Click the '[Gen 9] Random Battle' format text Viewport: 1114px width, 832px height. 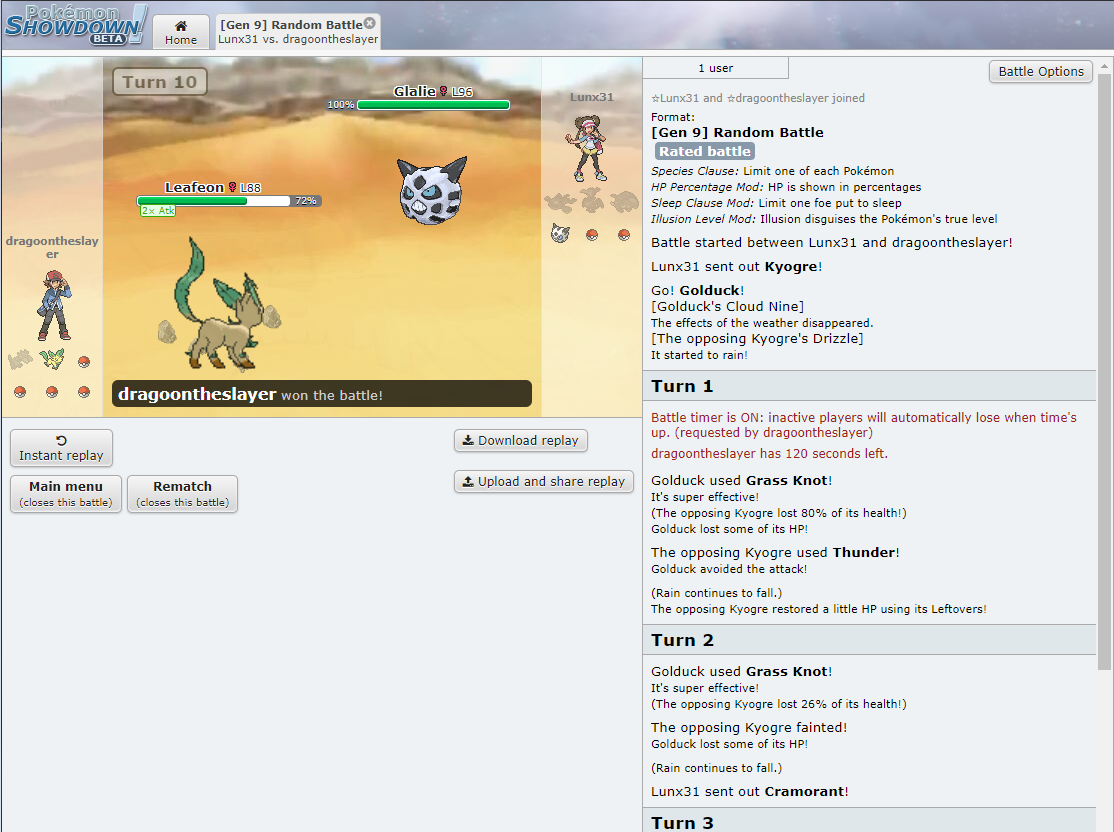tap(737, 132)
